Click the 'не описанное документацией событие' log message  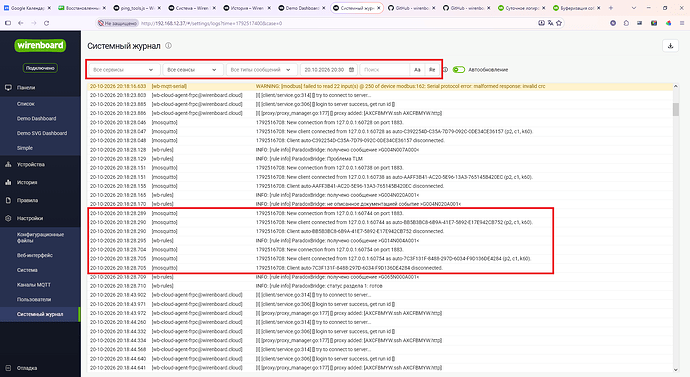(358, 204)
